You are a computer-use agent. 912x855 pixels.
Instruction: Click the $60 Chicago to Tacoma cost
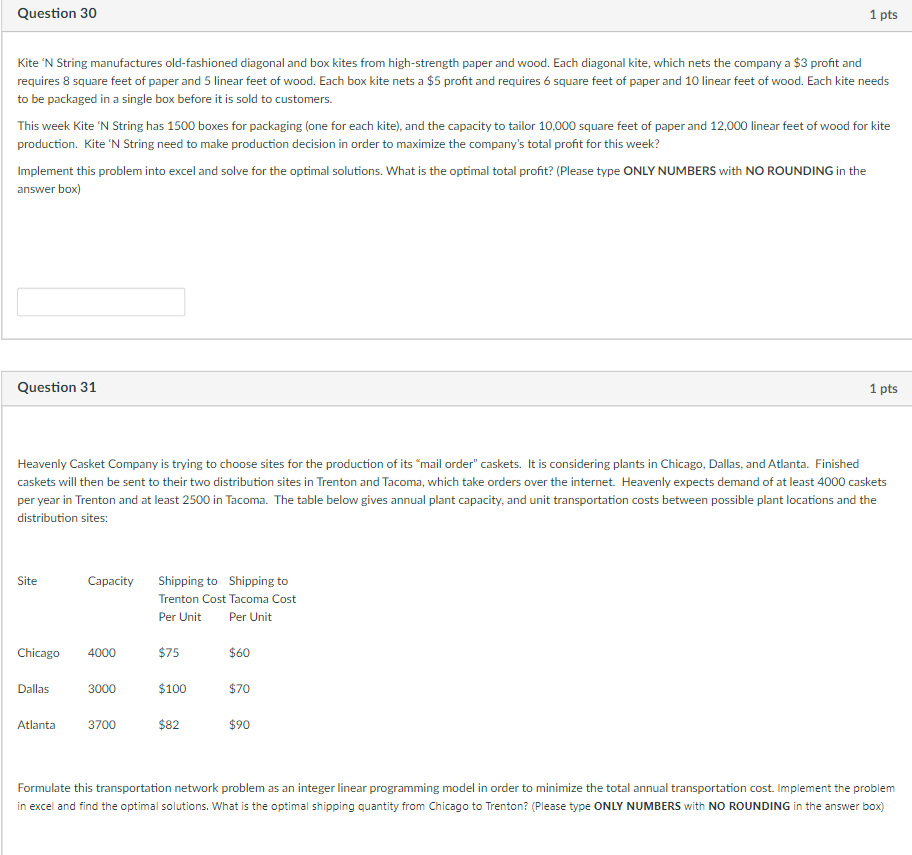239,653
